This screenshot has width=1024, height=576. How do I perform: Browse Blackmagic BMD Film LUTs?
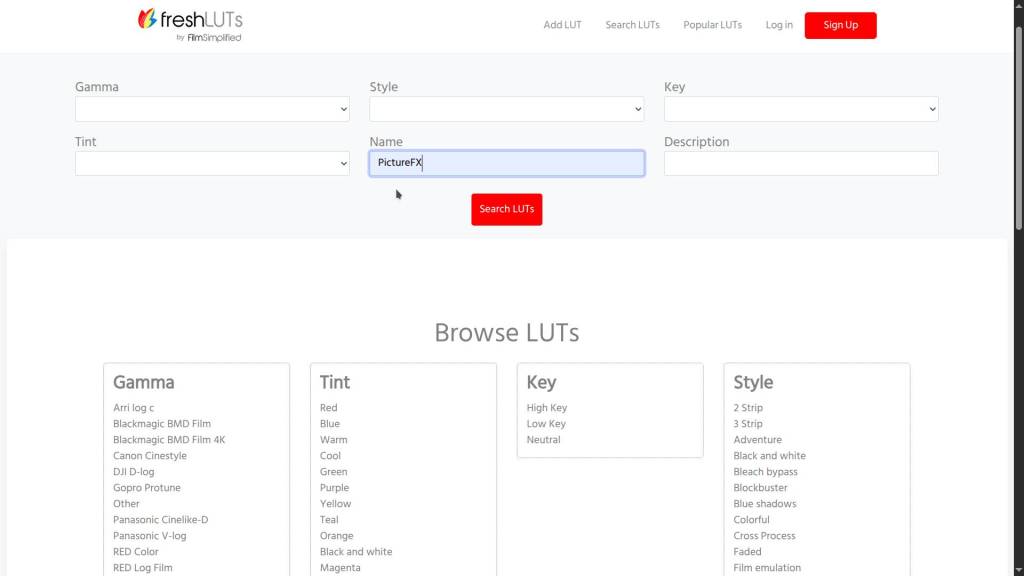click(162, 424)
